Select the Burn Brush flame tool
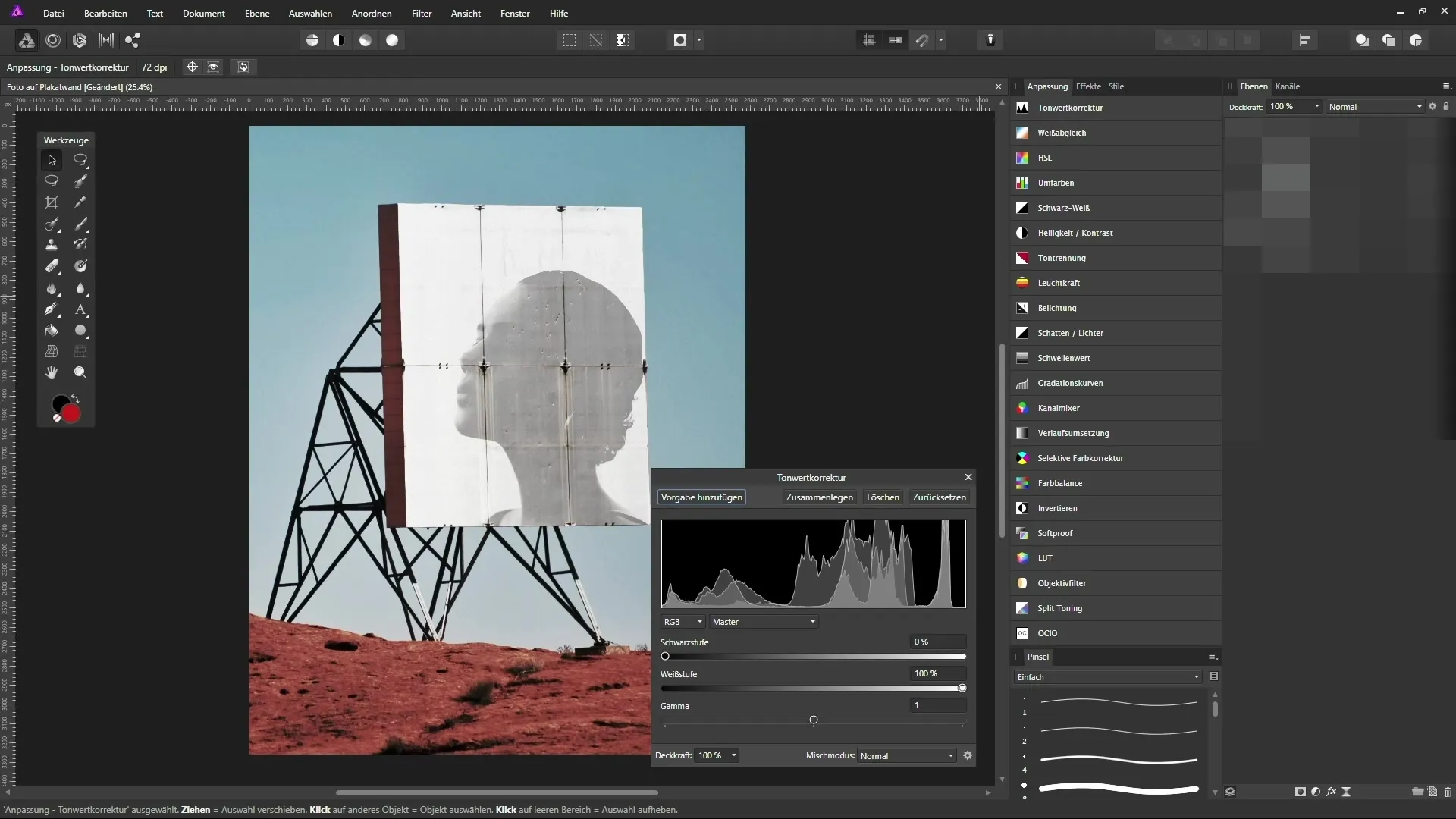Viewport: 1456px width, 819px height. 52,288
